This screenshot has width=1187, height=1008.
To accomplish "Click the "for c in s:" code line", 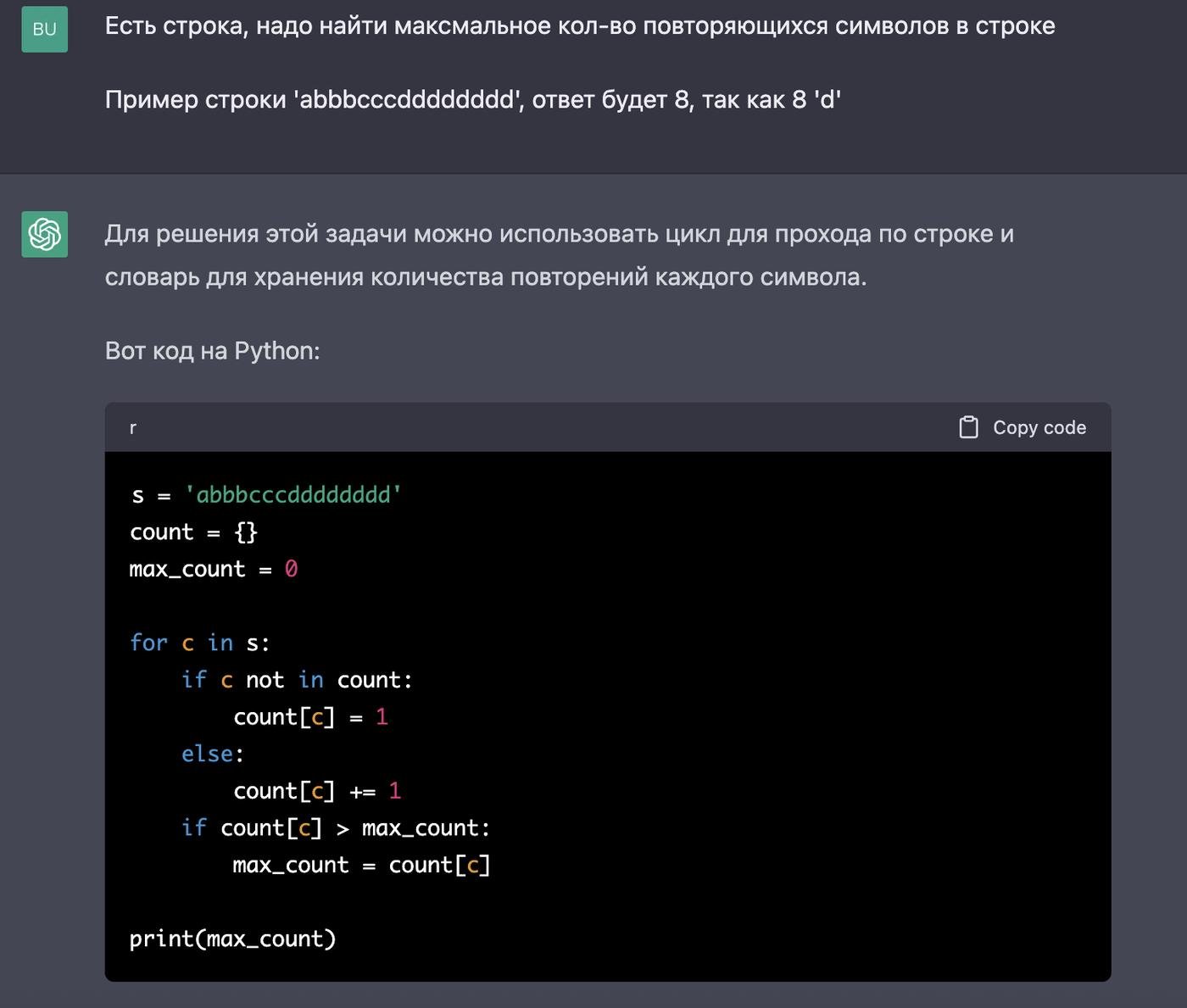I will pyautogui.click(x=200, y=643).
